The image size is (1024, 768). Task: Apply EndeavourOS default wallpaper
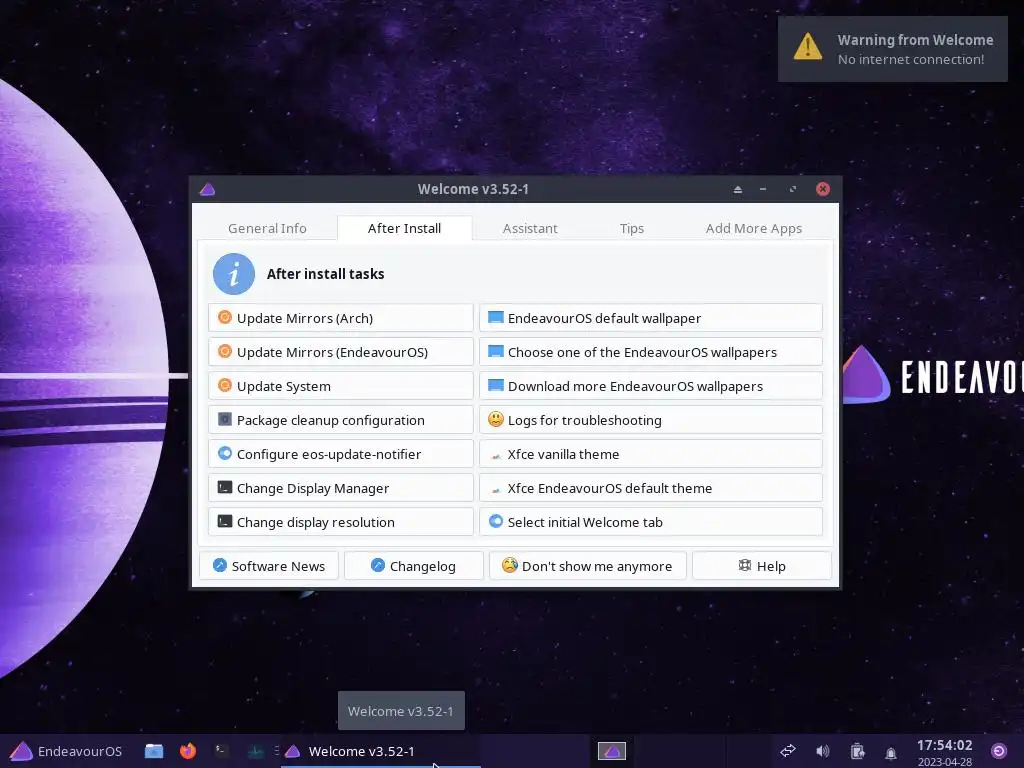coord(650,317)
